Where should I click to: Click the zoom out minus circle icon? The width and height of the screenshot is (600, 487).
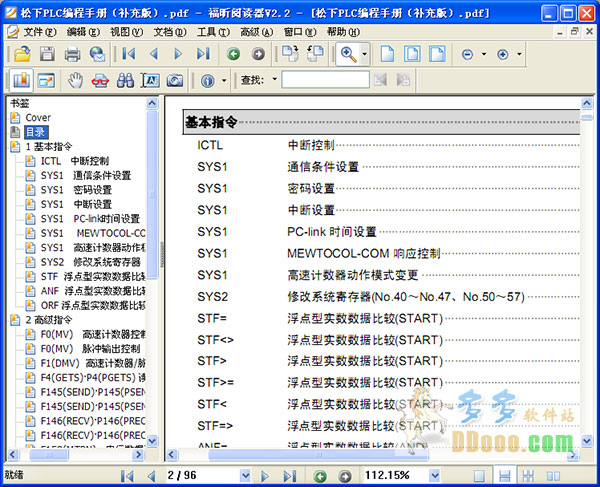467,54
